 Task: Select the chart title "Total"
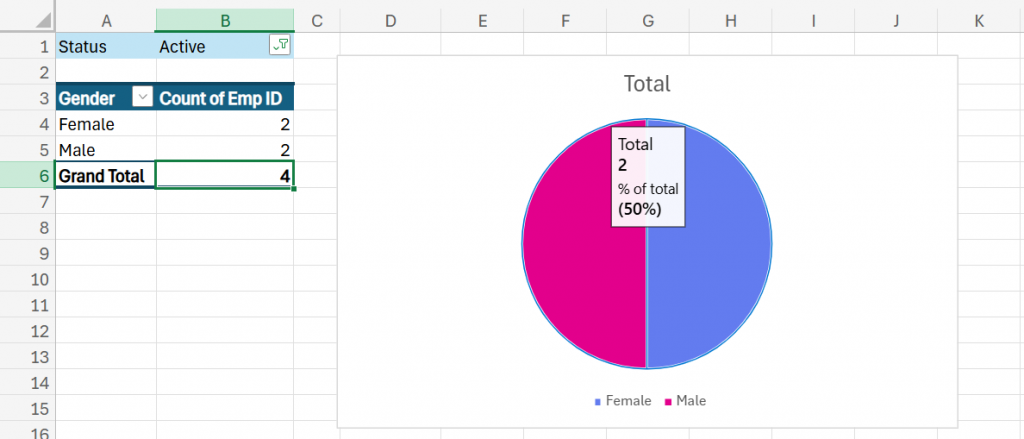pos(647,84)
